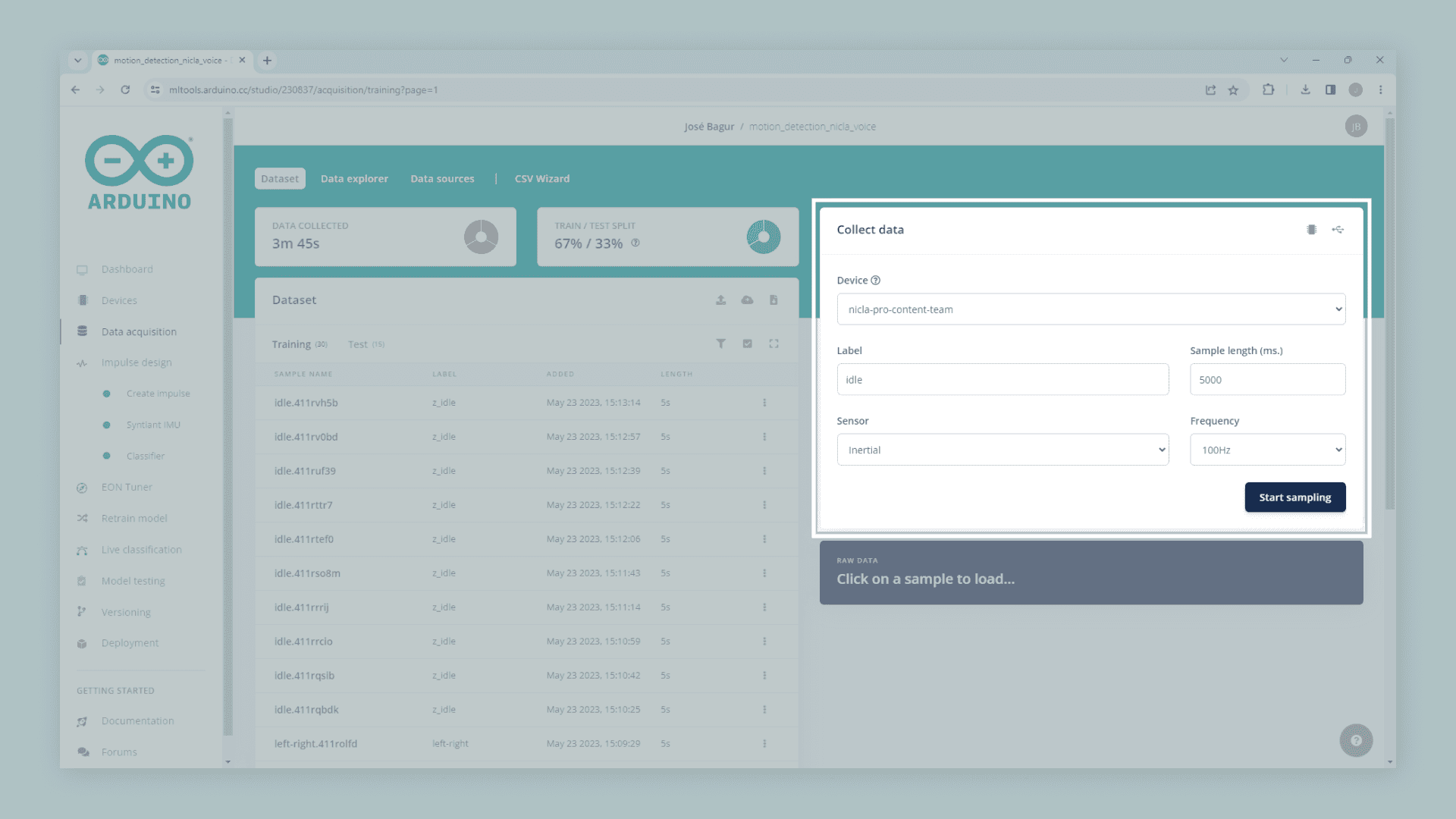Click the cloud data source icon
The image size is (1456, 819).
747,300
